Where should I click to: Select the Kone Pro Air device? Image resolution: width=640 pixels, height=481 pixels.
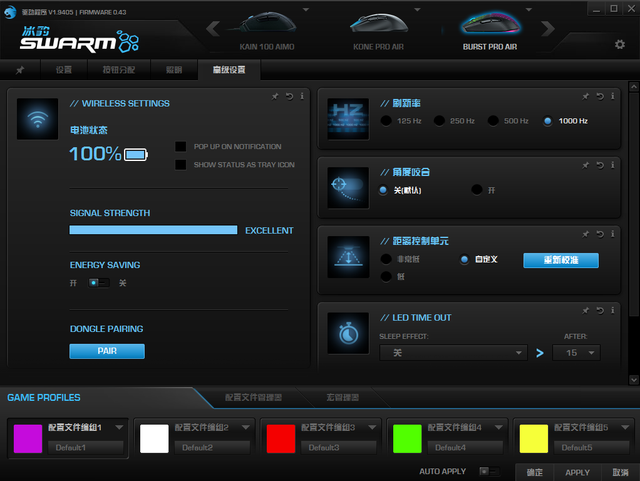coord(379,31)
